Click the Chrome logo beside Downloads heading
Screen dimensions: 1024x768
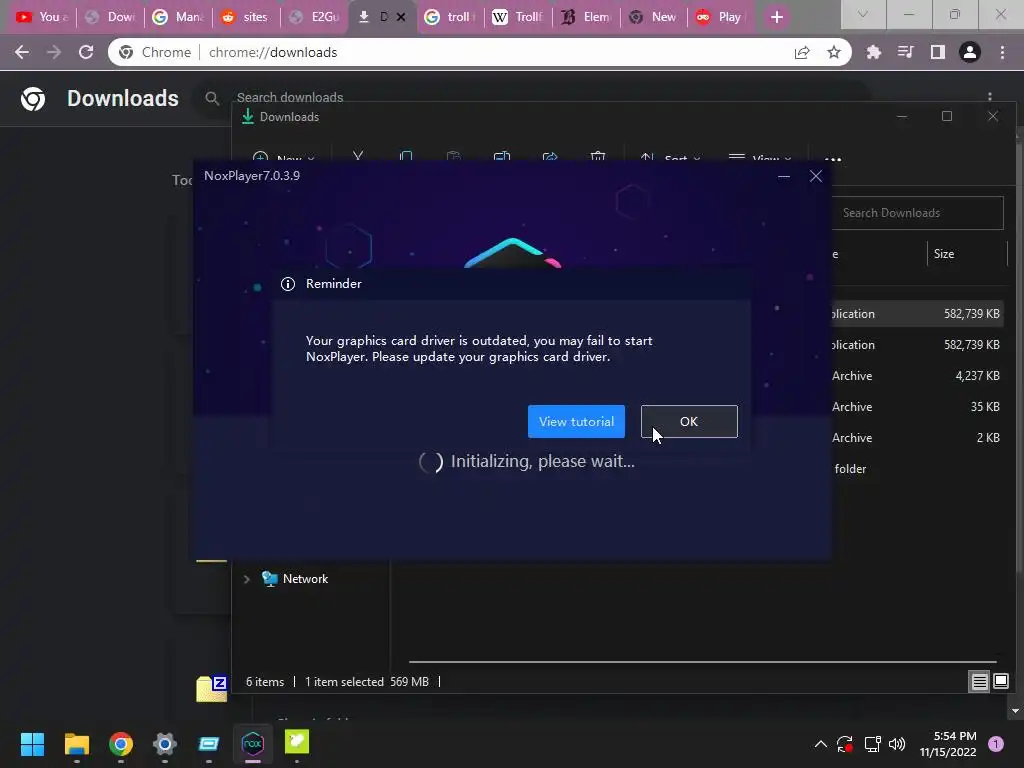33,99
